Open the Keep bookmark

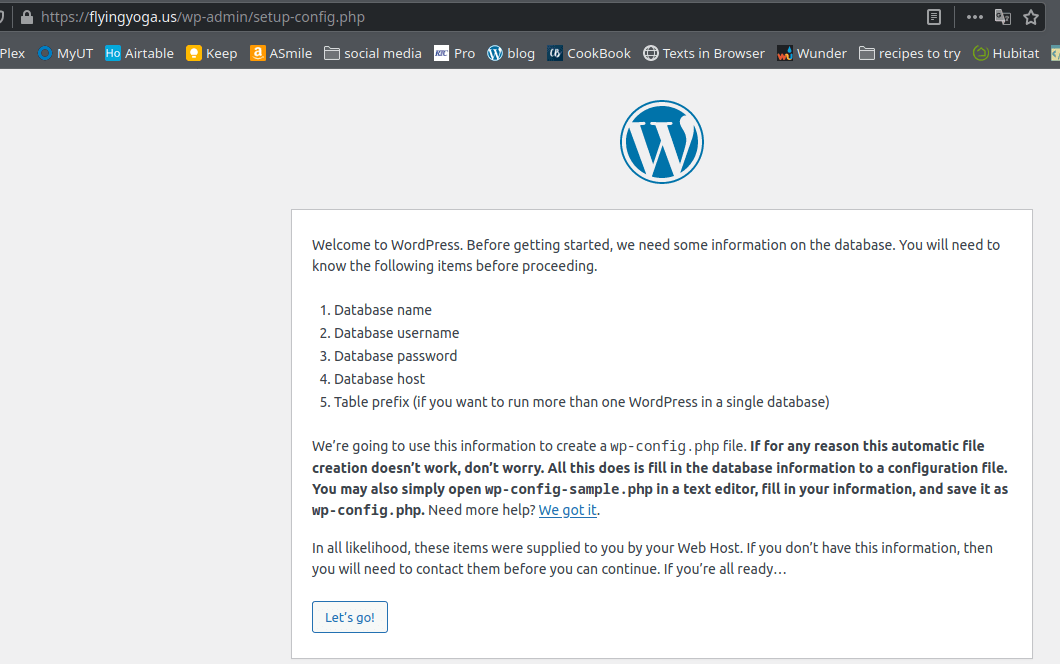pos(211,53)
